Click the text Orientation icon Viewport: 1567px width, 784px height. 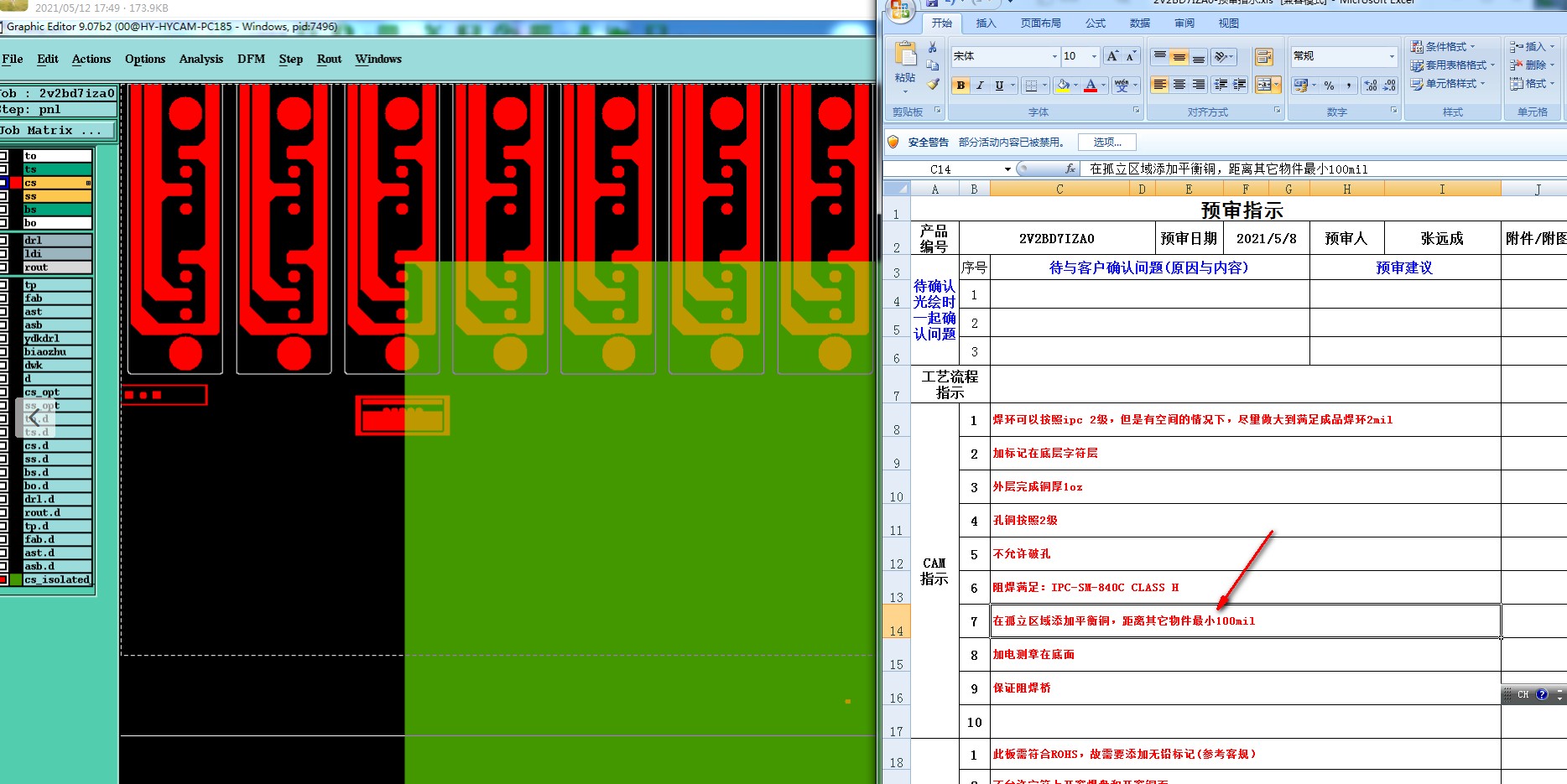(x=1221, y=57)
